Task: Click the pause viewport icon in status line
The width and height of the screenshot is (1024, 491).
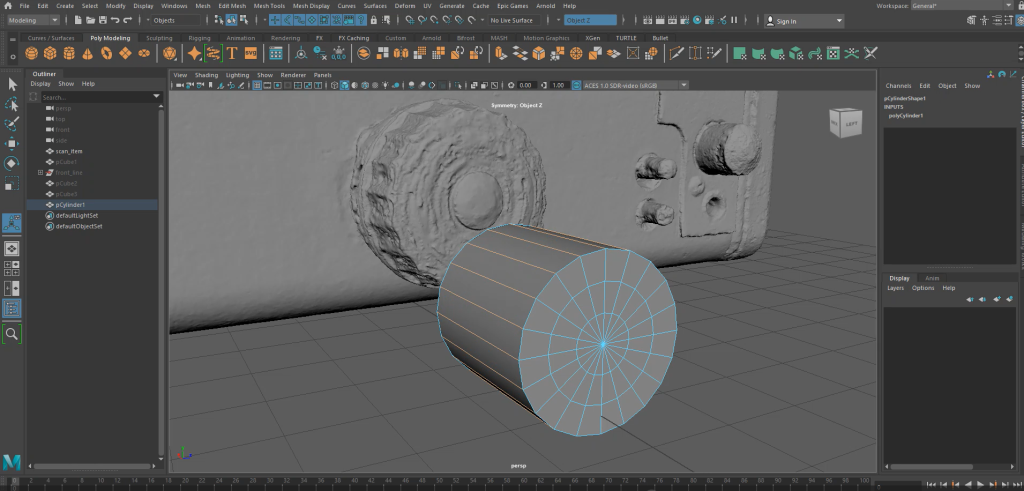Action: [734, 20]
